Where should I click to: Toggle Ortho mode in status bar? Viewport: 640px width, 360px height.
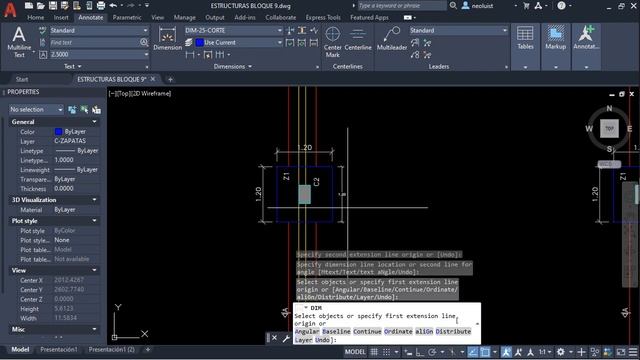pos(420,352)
